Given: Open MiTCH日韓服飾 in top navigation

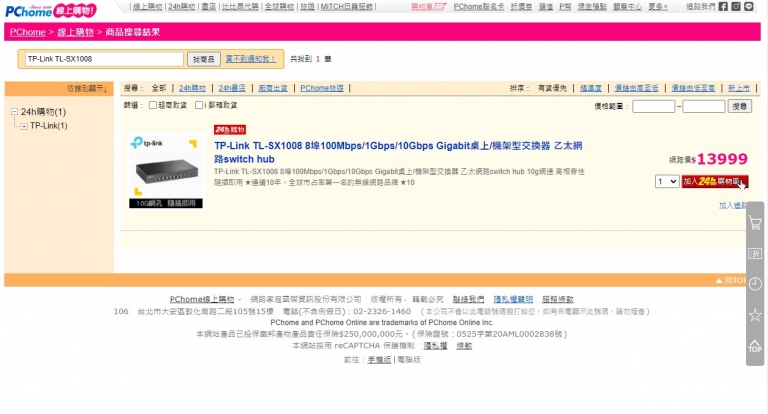Looking at the screenshot, I should [346, 6].
